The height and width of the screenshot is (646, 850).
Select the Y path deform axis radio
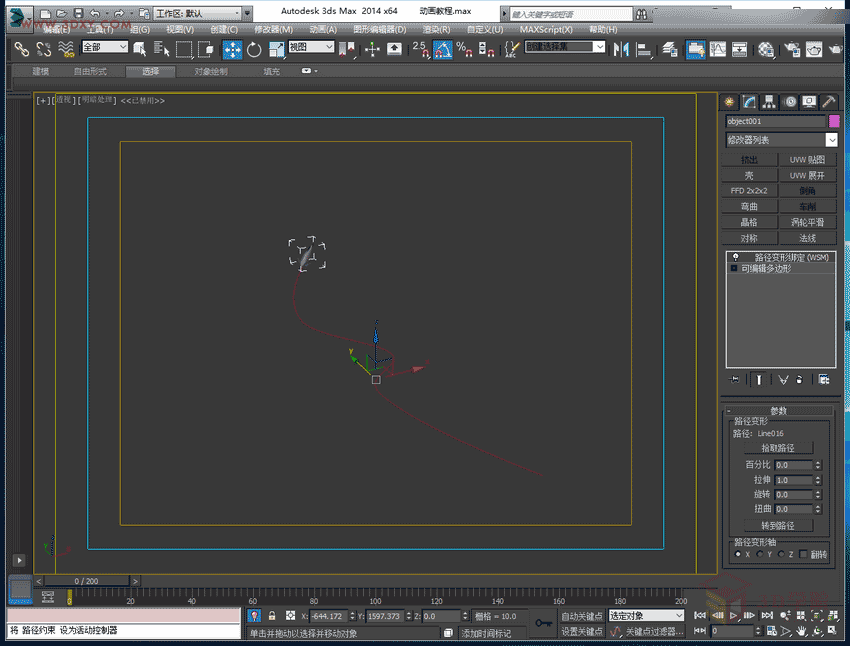(x=759, y=554)
